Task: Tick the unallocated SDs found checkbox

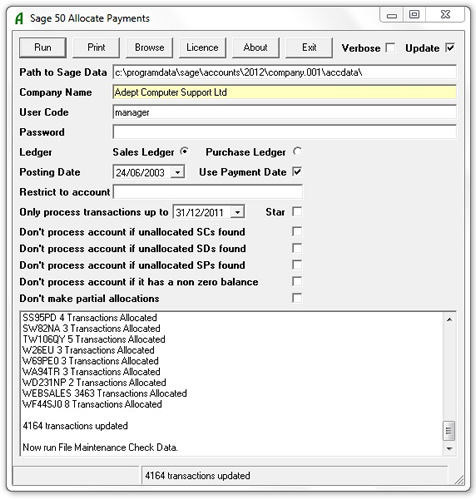Action: pos(297,248)
